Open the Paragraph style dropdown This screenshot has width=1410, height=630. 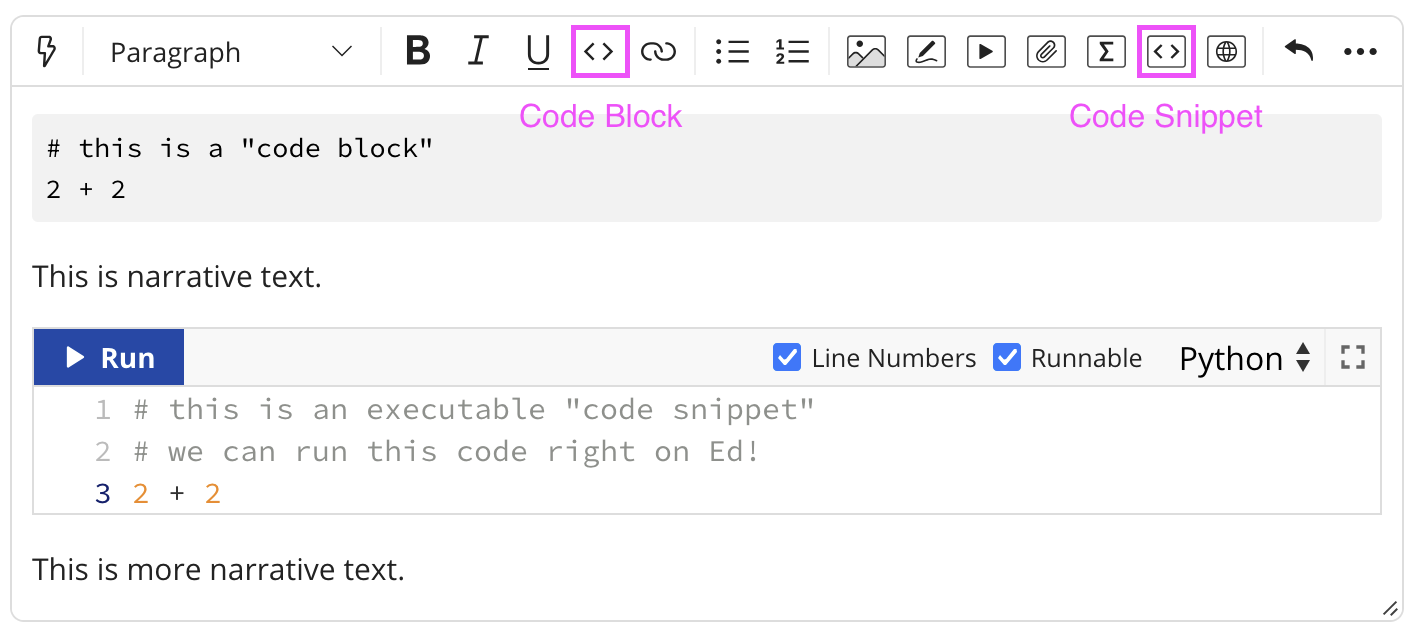coord(231,52)
